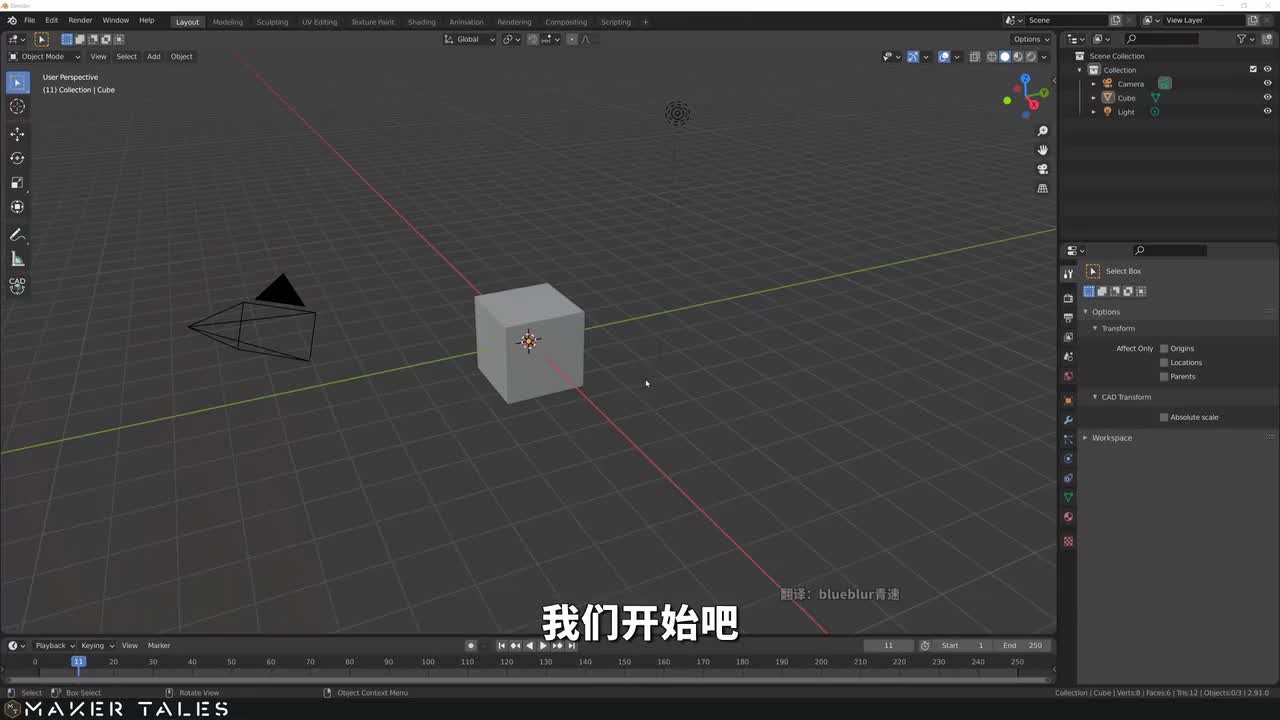Open the File menu
The width and height of the screenshot is (1280, 720).
click(x=29, y=20)
